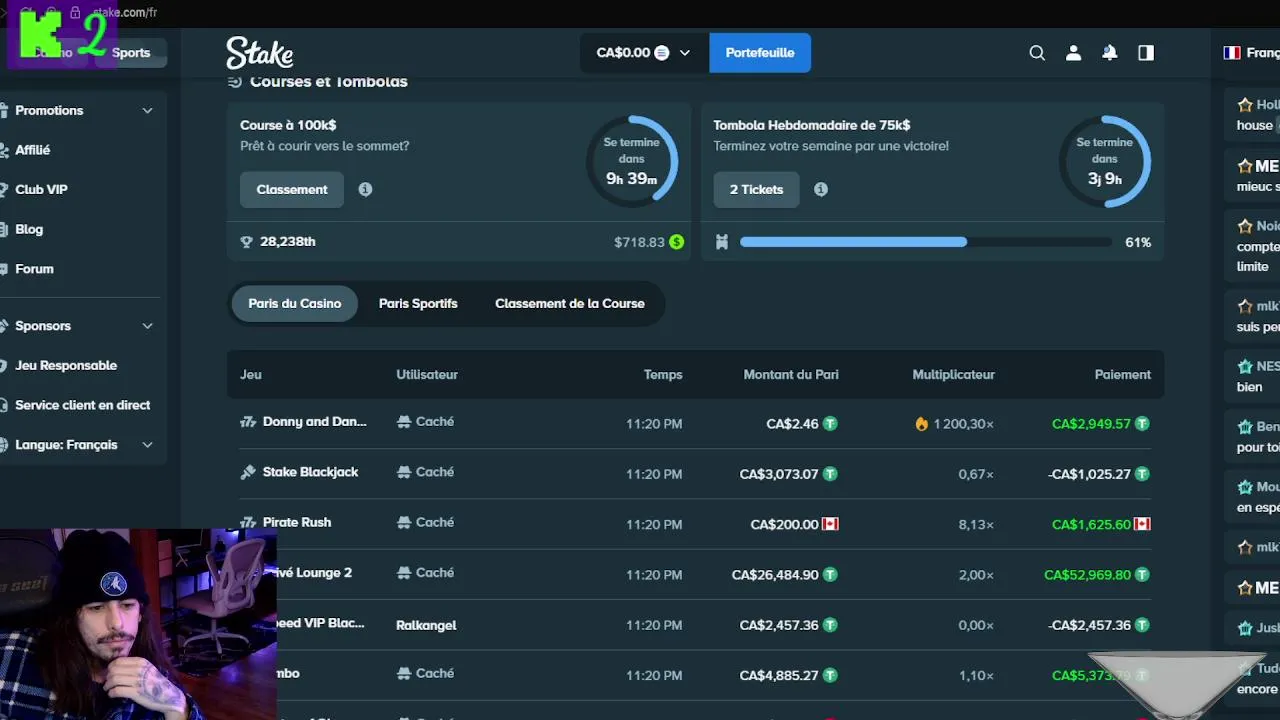Viewport: 1280px width, 720px height.
Task: Click the hidden-user icon in Pirate Rush row
Action: pos(404,522)
